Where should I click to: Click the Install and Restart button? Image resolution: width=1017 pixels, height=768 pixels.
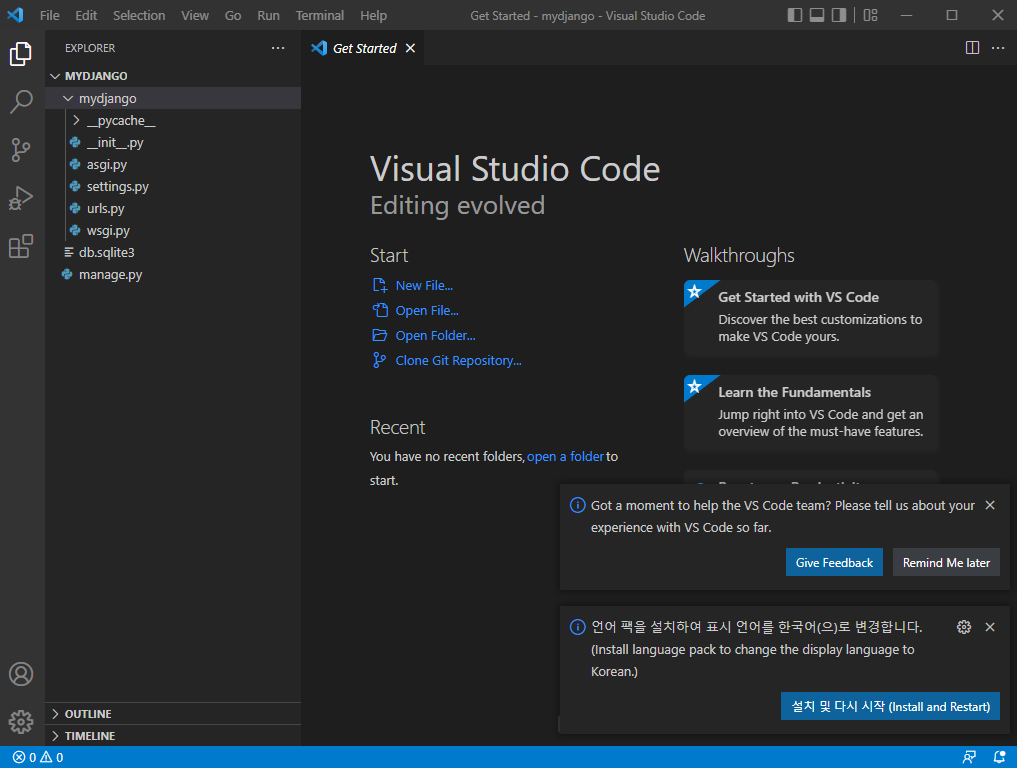pos(890,706)
